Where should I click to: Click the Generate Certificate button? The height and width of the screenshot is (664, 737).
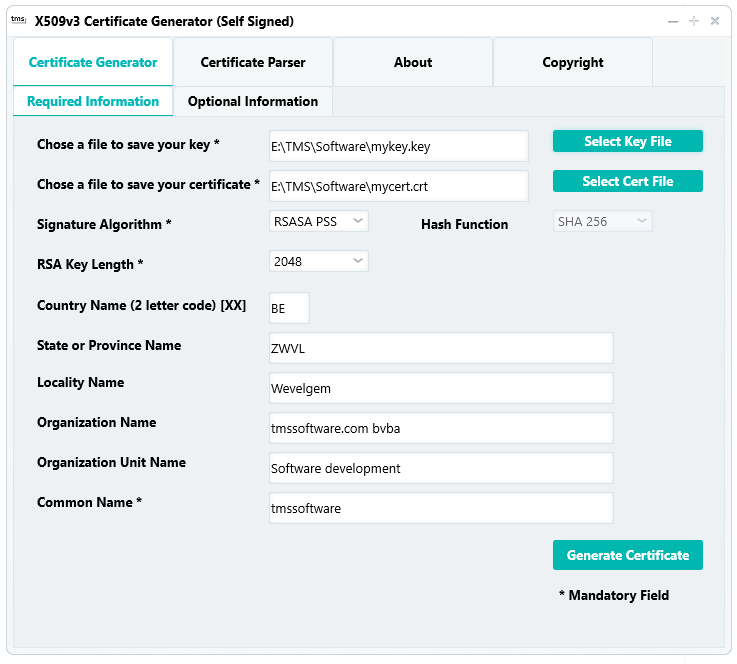pyautogui.click(x=627, y=555)
